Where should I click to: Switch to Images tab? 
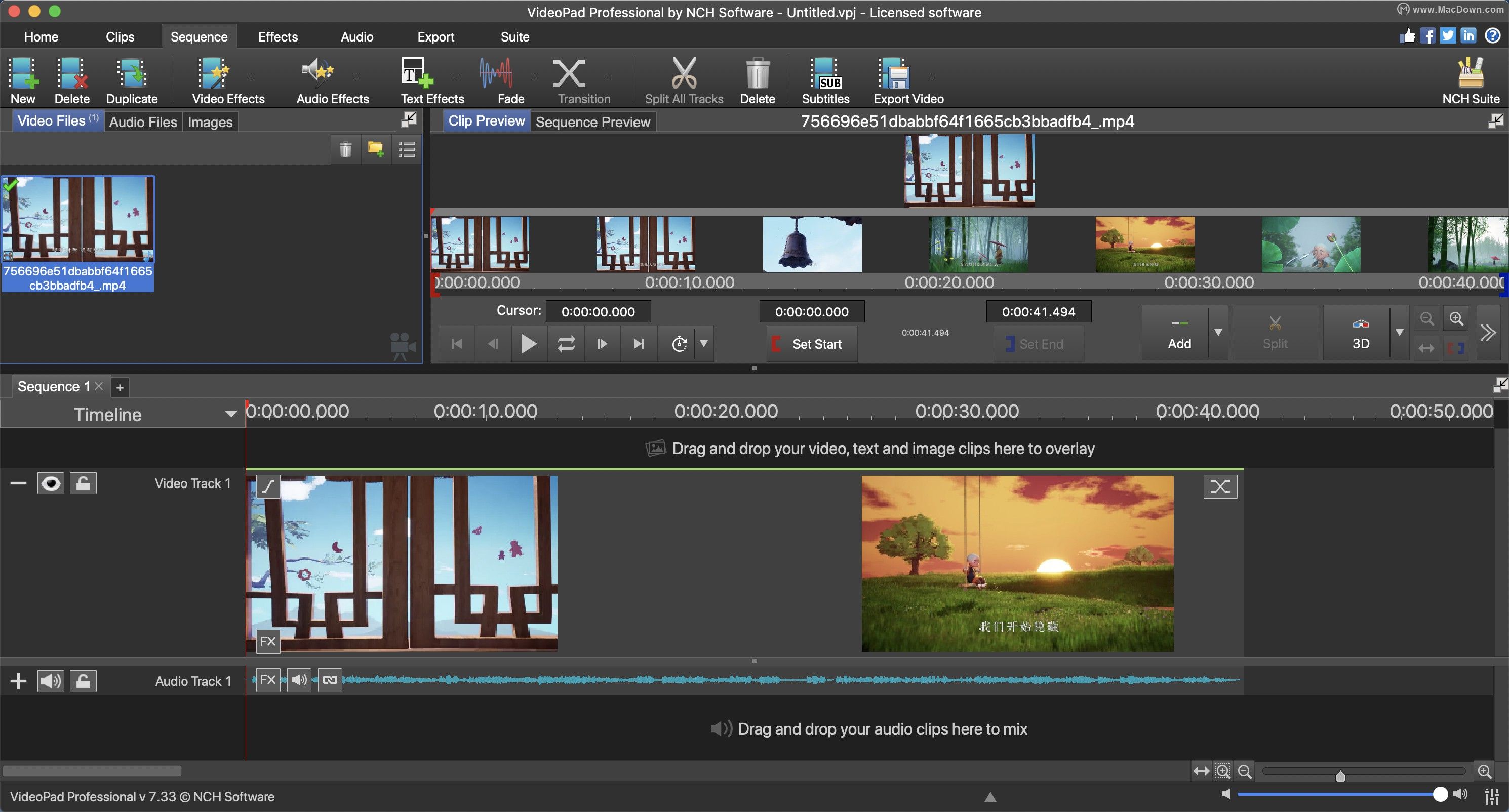(x=210, y=122)
